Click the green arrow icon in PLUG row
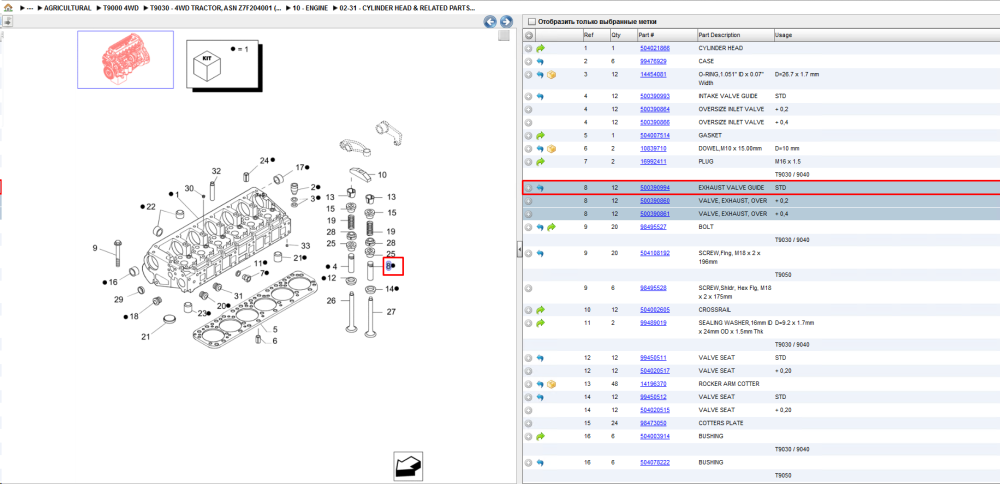This screenshot has width=1000, height=484. (x=541, y=161)
